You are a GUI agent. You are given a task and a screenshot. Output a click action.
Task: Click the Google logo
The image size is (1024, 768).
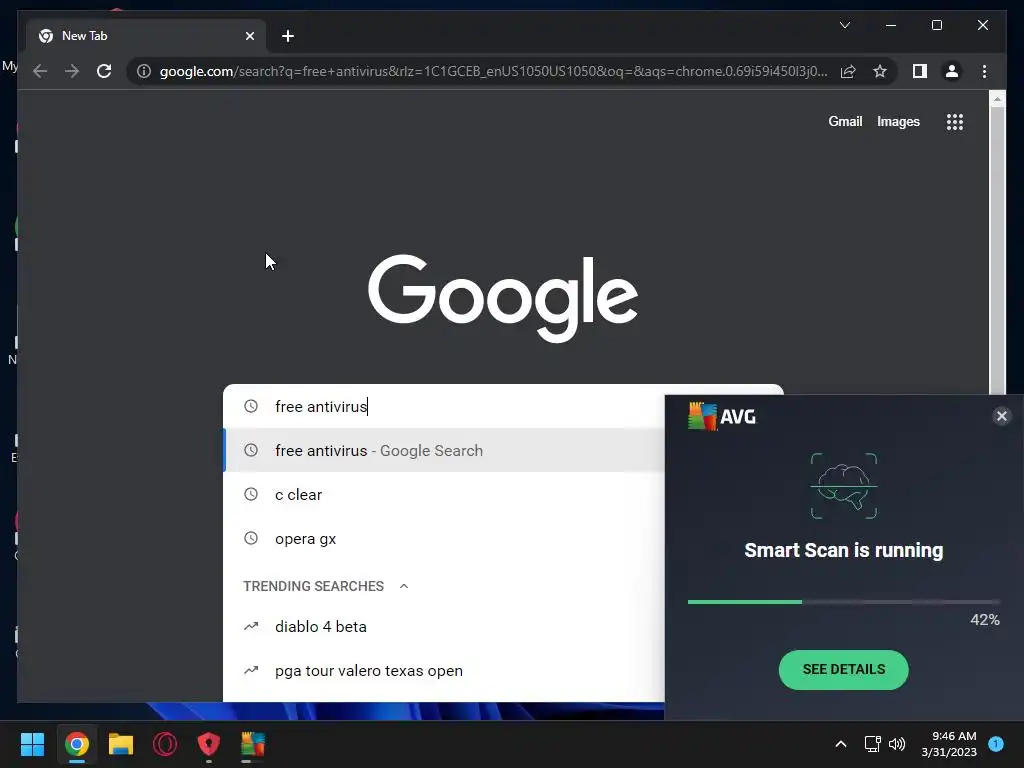click(503, 298)
